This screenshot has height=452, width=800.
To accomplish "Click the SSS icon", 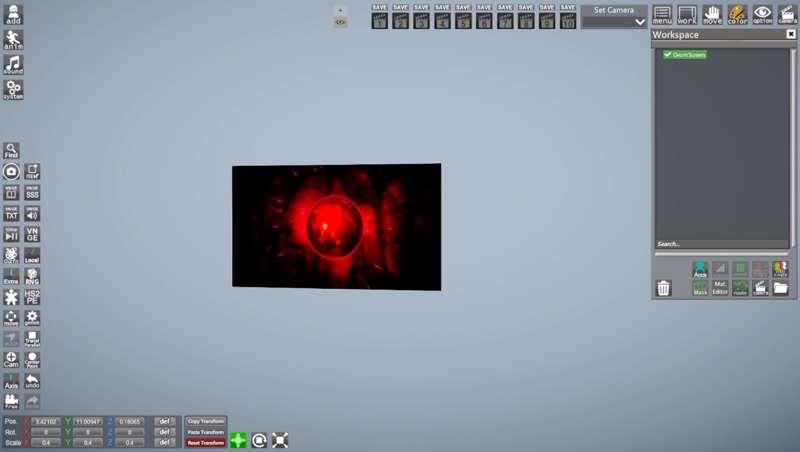I will [x=32, y=192].
